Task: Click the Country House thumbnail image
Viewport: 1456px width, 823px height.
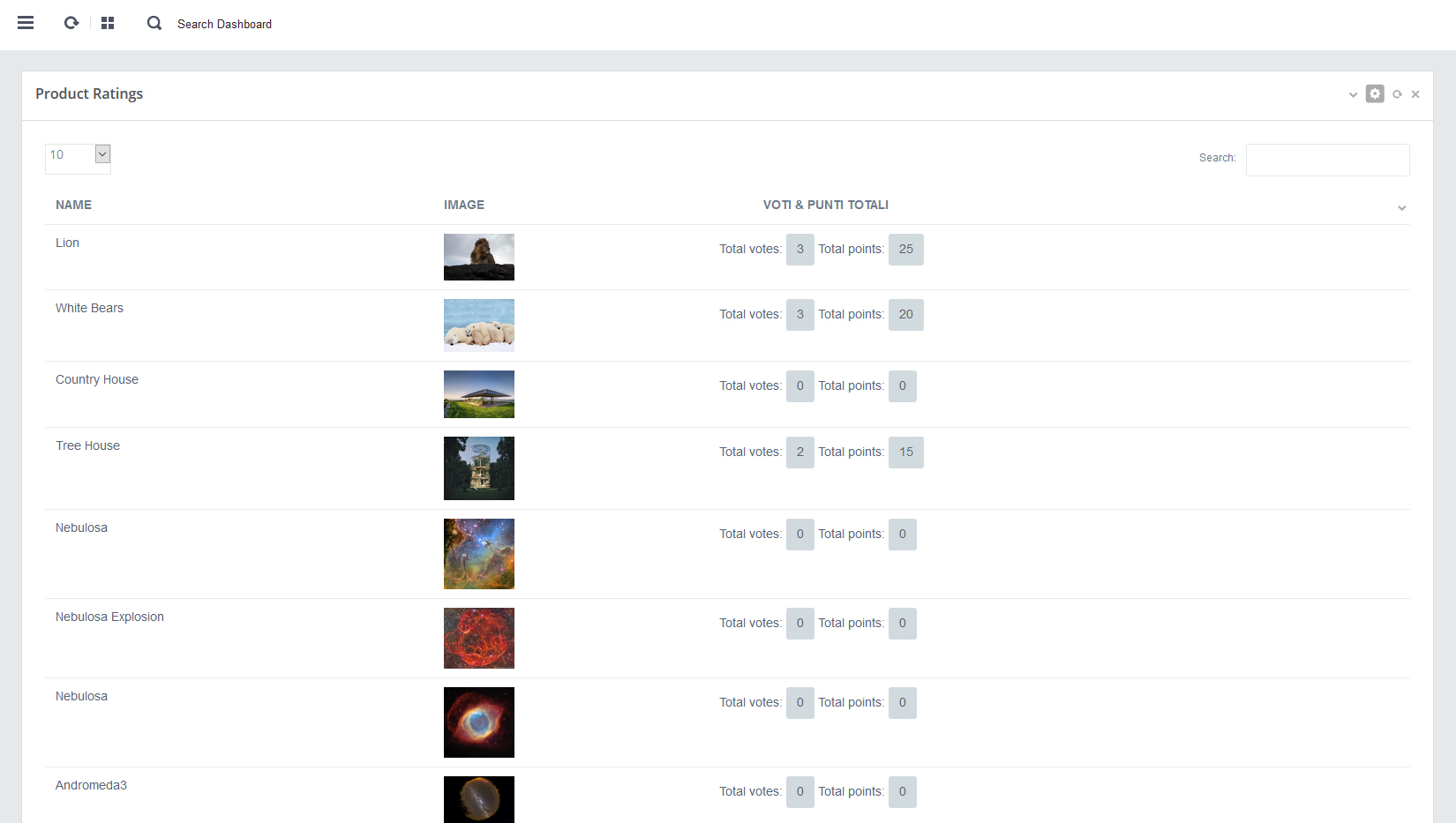Action: (x=479, y=394)
